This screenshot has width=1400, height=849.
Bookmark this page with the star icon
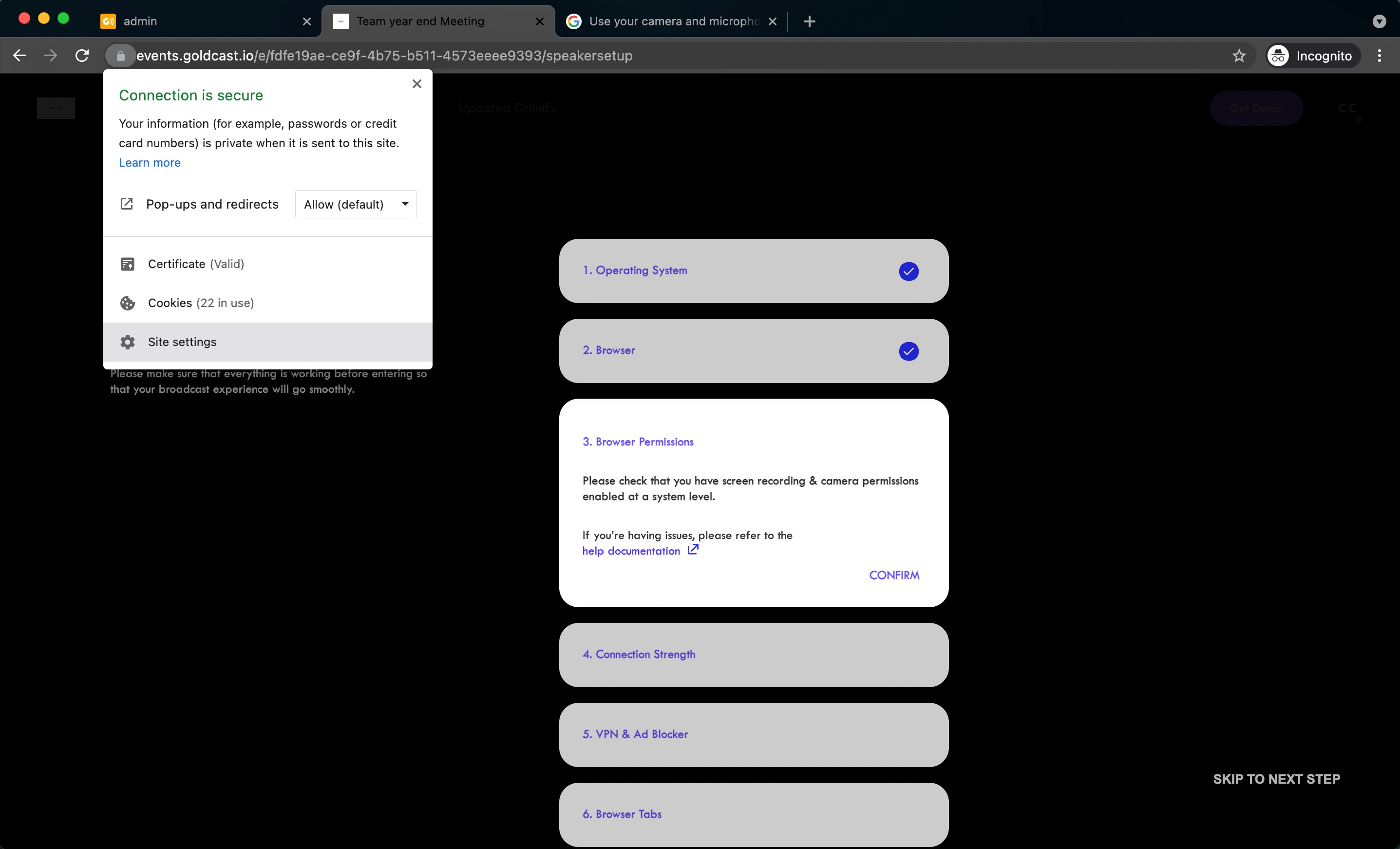coord(1239,56)
